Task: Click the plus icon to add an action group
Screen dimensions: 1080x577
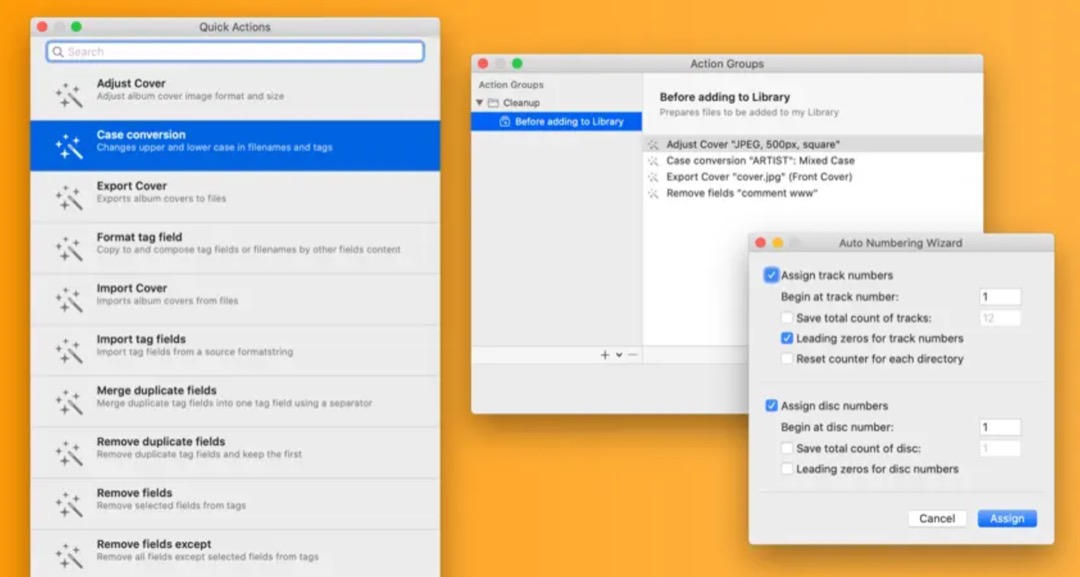Action: [604, 355]
